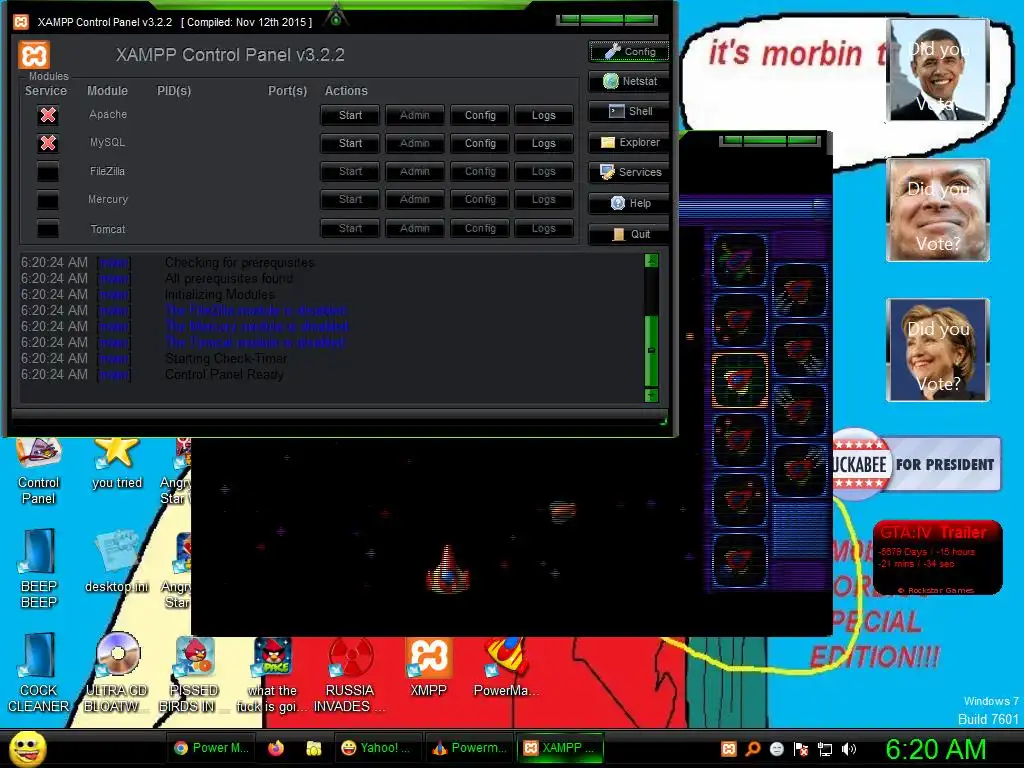The height and width of the screenshot is (768, 1024).
Task: Toggle the MySQL service checkbox
Action: tap(48, 143)
